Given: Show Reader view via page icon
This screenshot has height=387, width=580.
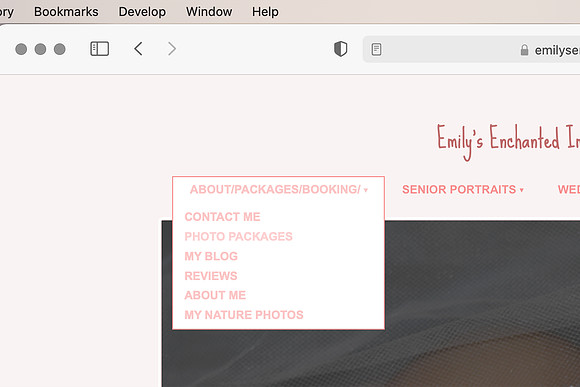Looking at the screenshot, I should [x=377, y=49].
